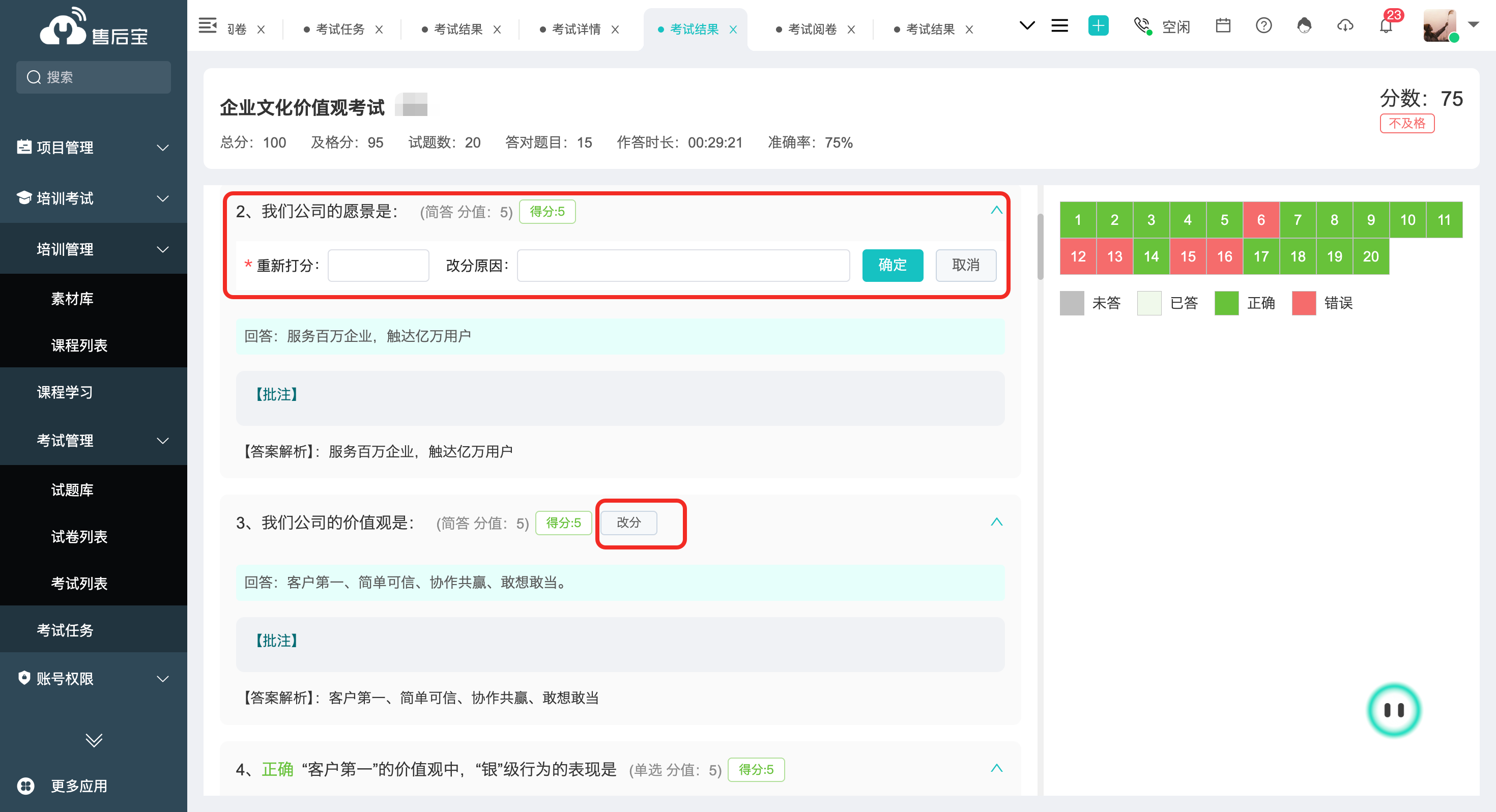Open 更多应用 apps icon
Screen dimensions: 1496x812
25,786
